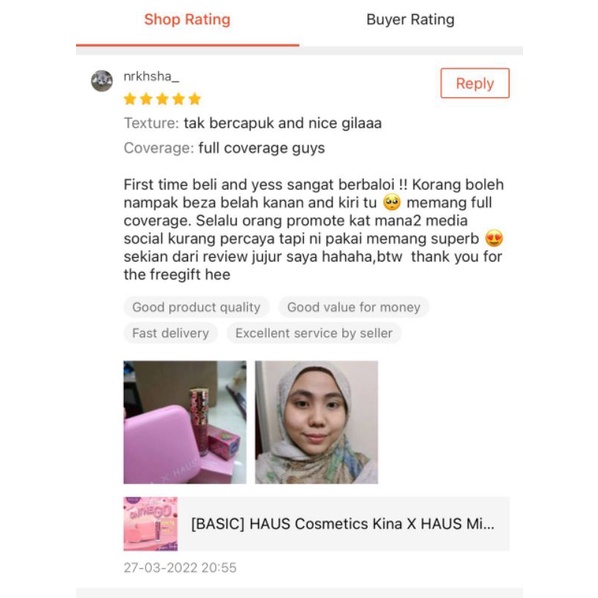Image resolution: width=598 pixels, height=598 pixels.
Task: Open the reviewer selfie photo
Action: click(x=317, y=422)
